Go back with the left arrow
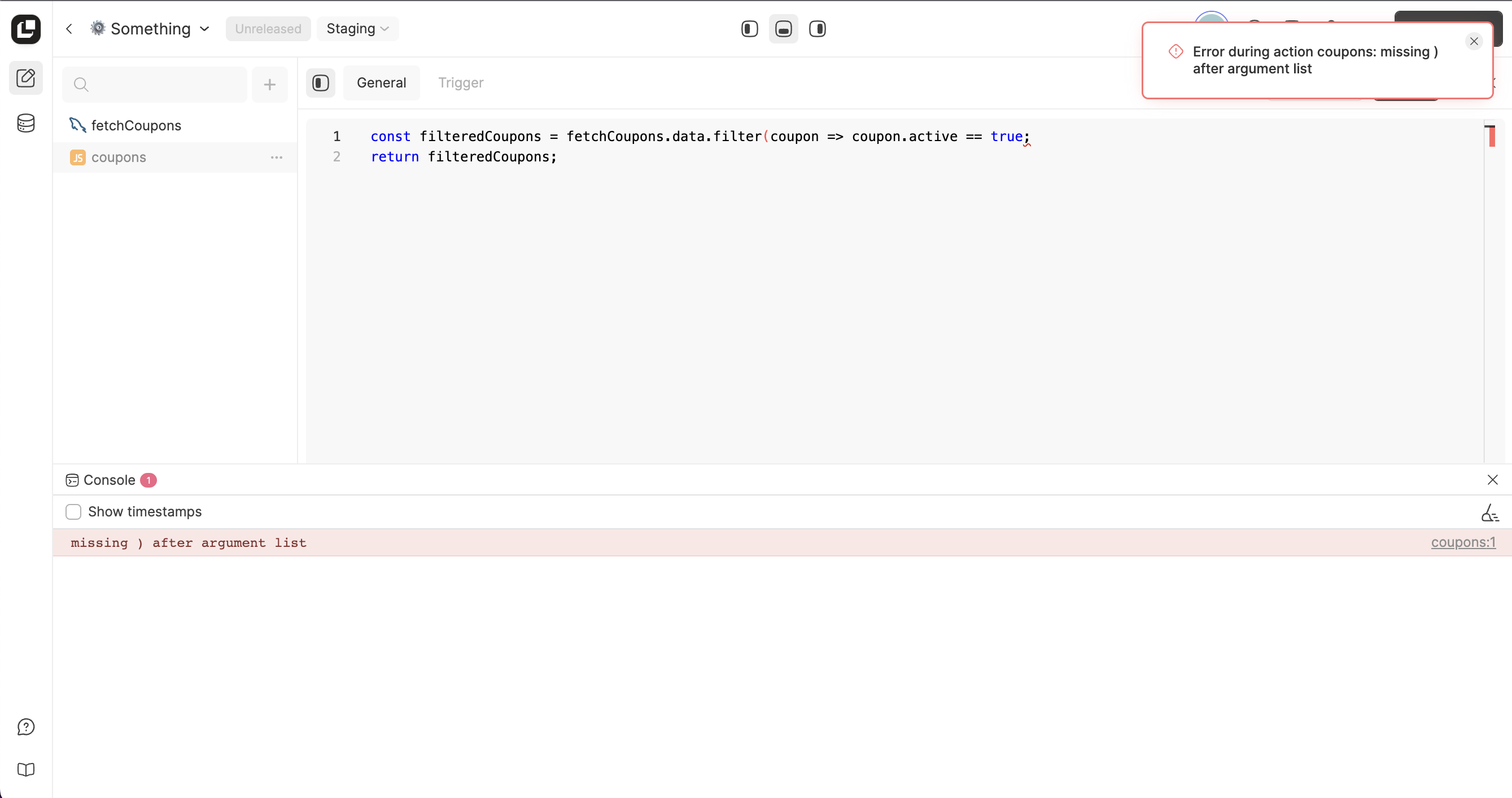 pos(69,29)
